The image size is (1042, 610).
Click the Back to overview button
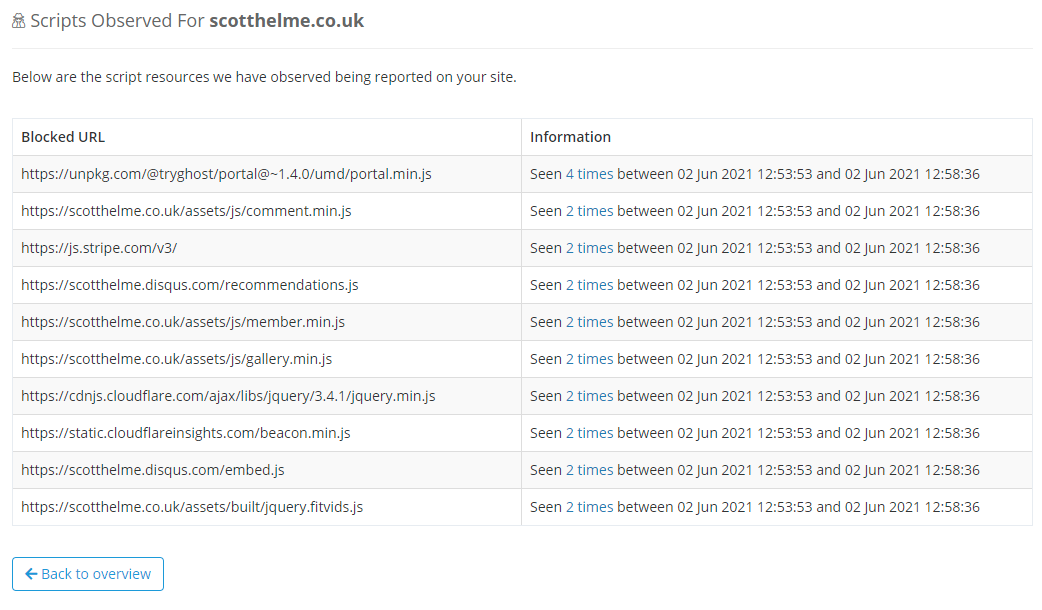[88, 574]
